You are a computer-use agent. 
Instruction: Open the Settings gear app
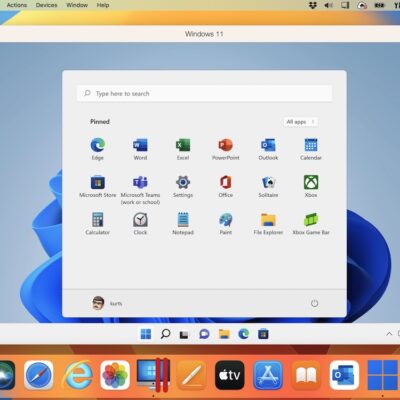tap(183, 186)
